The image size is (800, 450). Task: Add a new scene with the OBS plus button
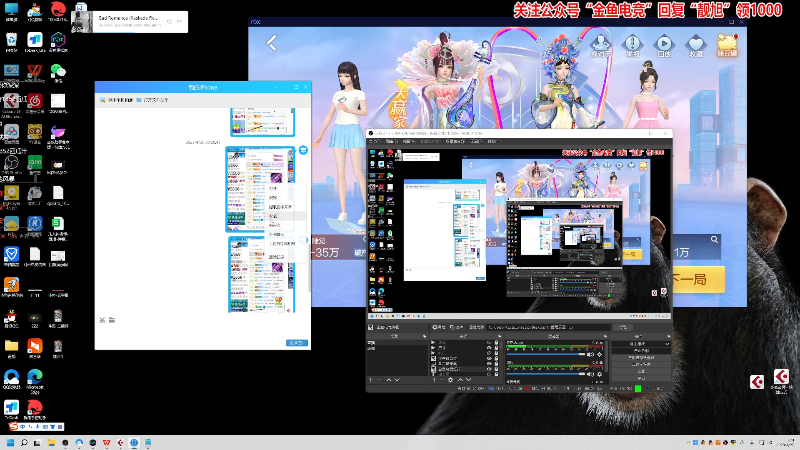370,380
